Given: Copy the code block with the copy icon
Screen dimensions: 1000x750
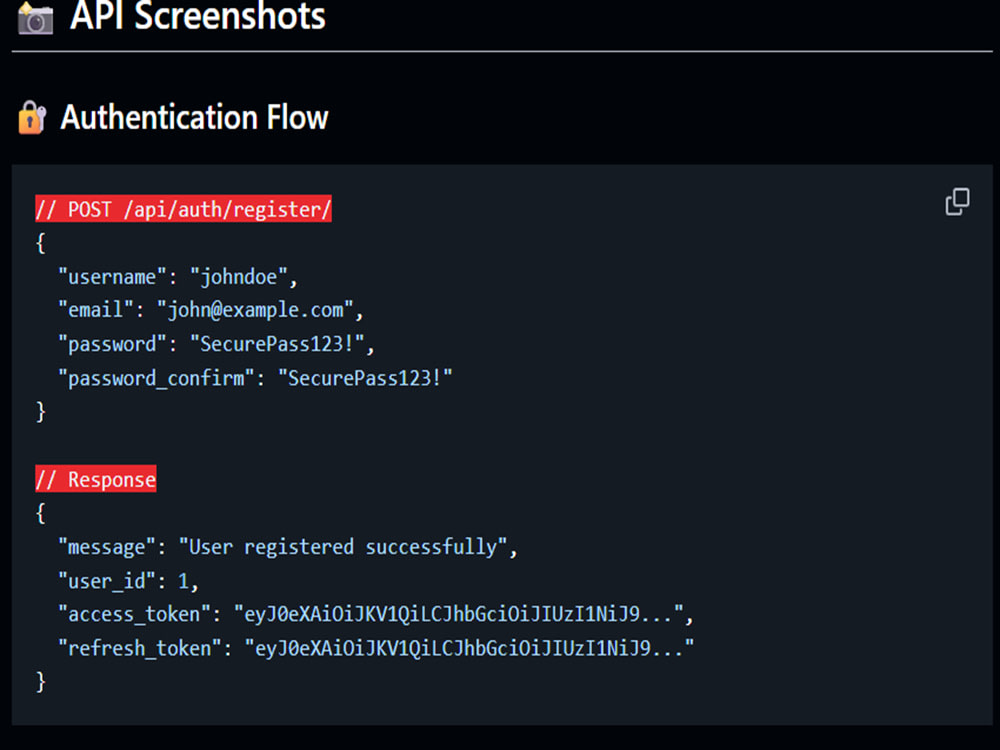Looking at the screenshot, I should coord(957,202).
